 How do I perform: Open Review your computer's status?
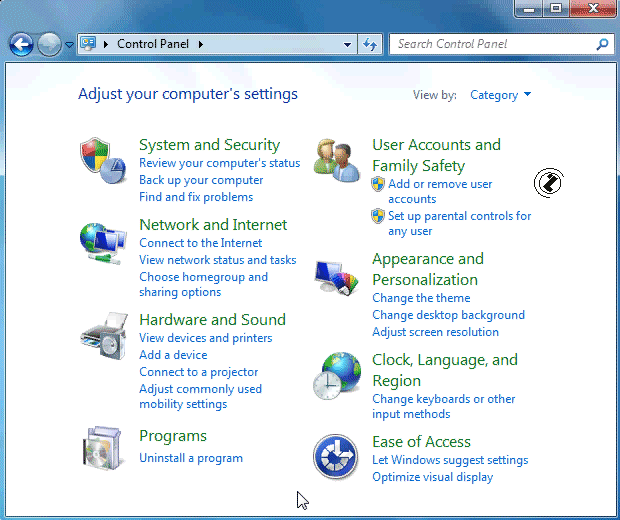(x=219, y=163)
